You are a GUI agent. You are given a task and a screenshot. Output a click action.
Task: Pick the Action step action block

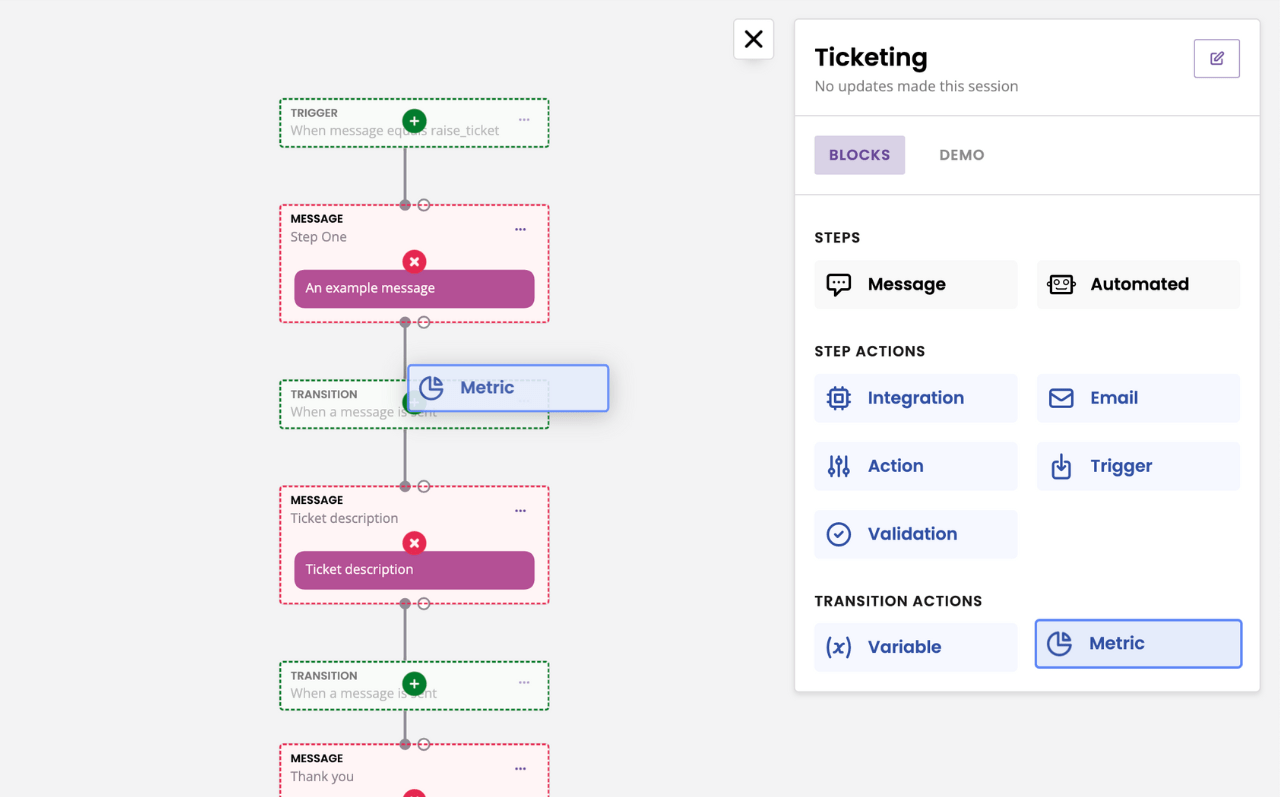tap(915, 466)
